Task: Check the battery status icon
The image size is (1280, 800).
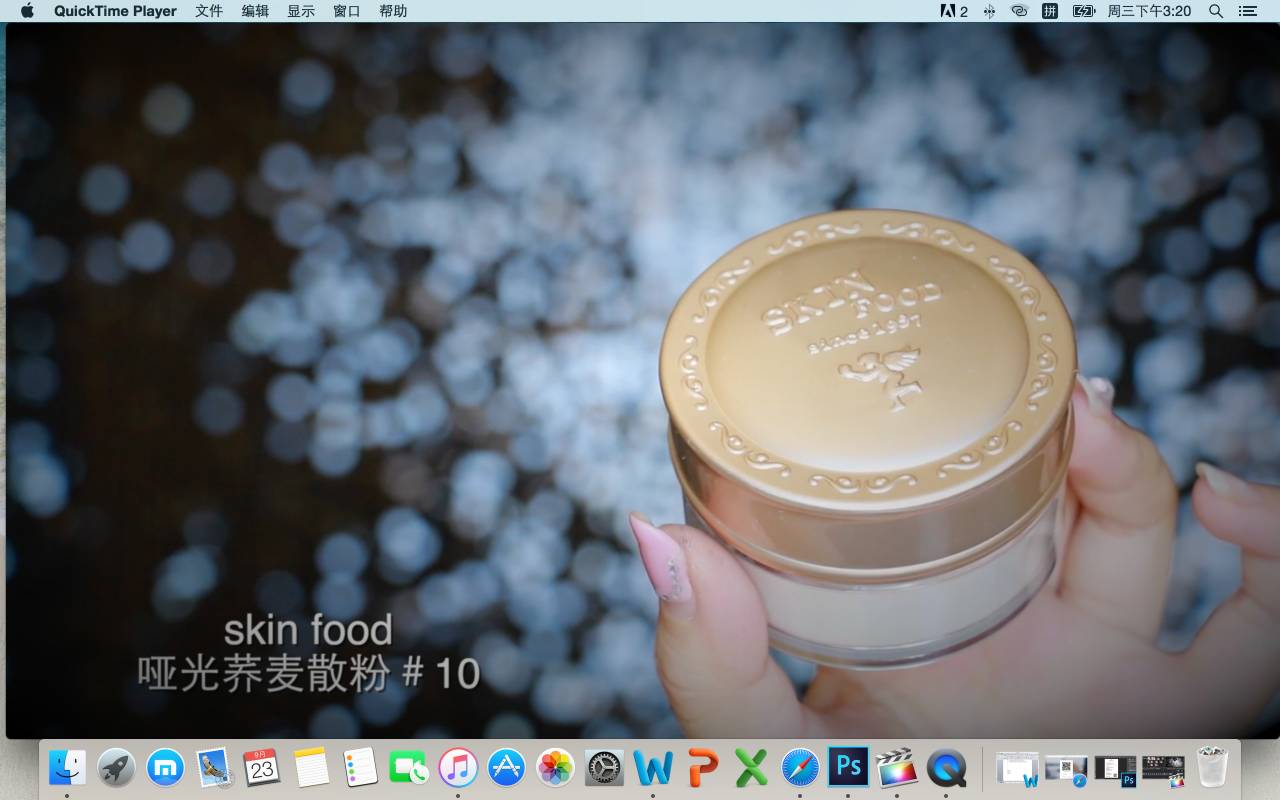Action: pos(1084,11)
